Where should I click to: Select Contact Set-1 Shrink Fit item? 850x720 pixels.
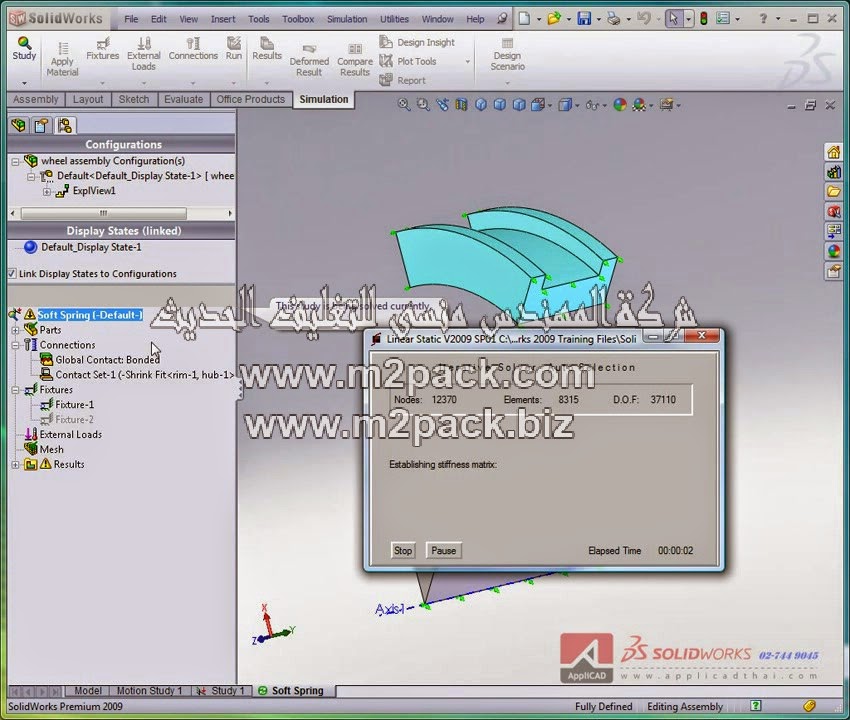click(x=138, y=375)
